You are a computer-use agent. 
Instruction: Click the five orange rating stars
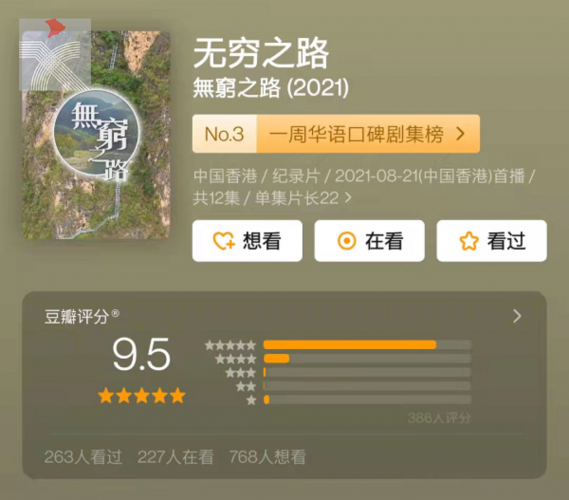pos(142,396)
